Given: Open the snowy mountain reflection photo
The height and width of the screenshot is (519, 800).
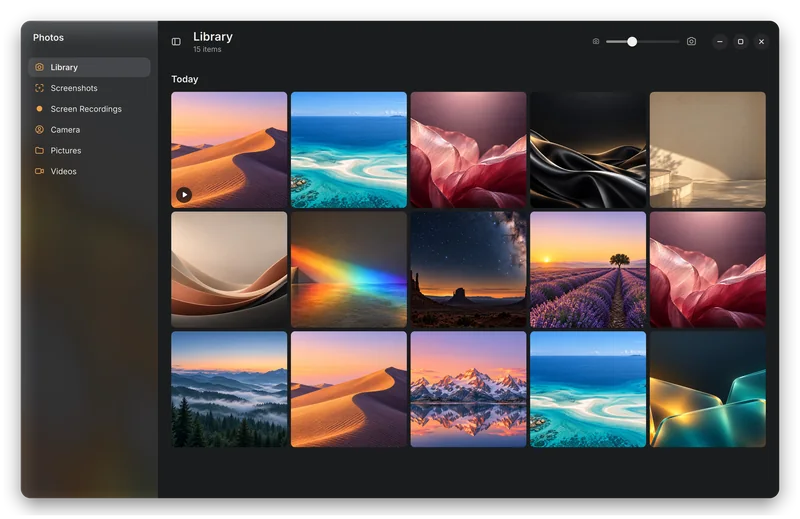Looking at the screenshot, I should (x=468, y=389).
